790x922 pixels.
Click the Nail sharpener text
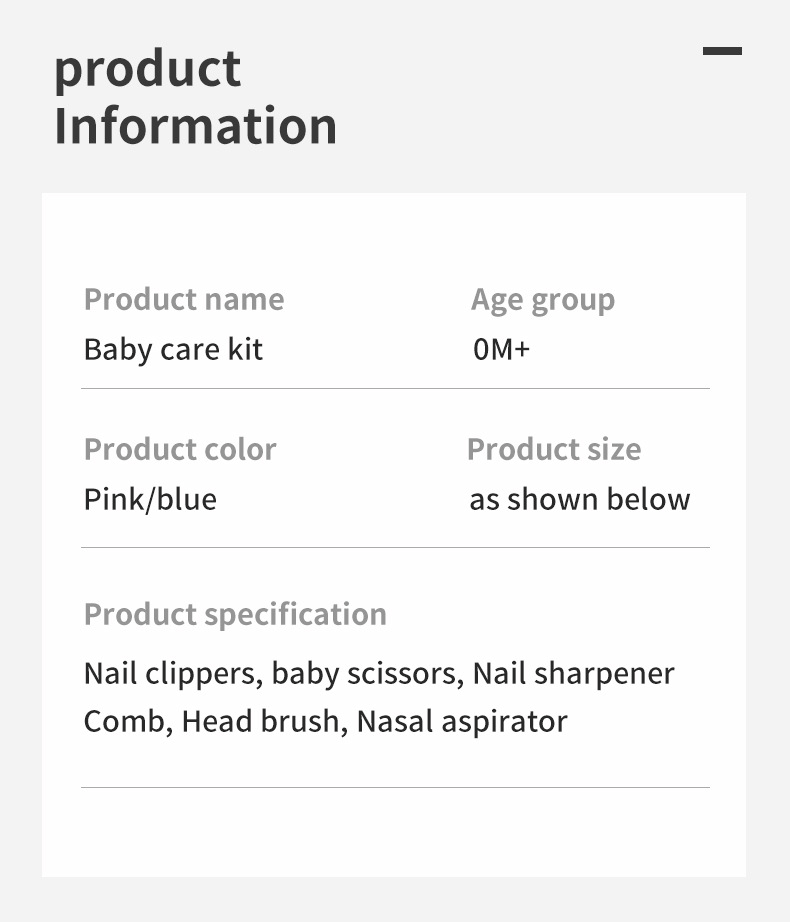point(573,673)
